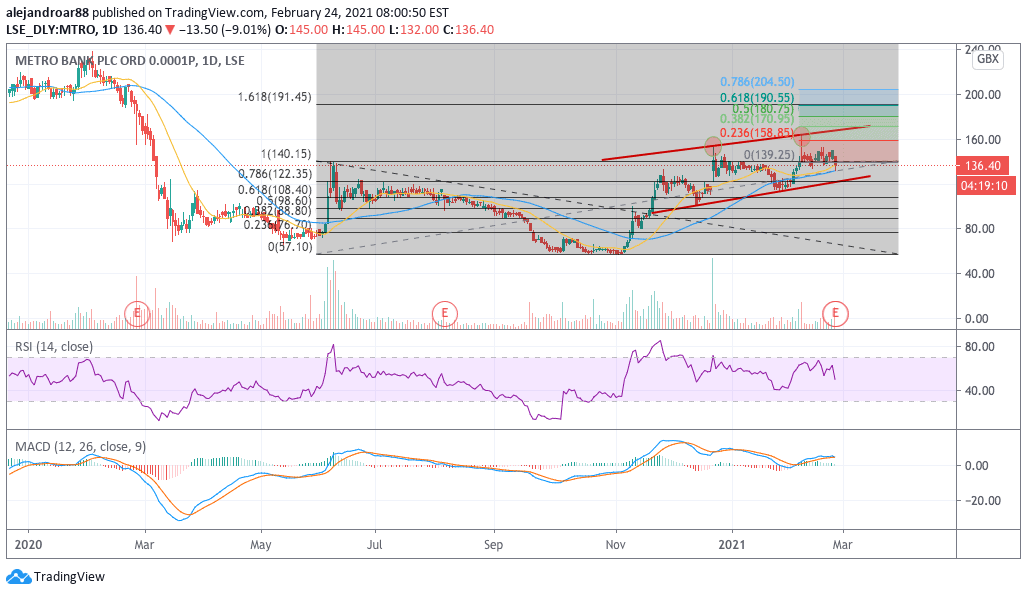1027x595 pixels.
Task: Click the O:145.00 open value in header
Action: (x=301, y=29)
